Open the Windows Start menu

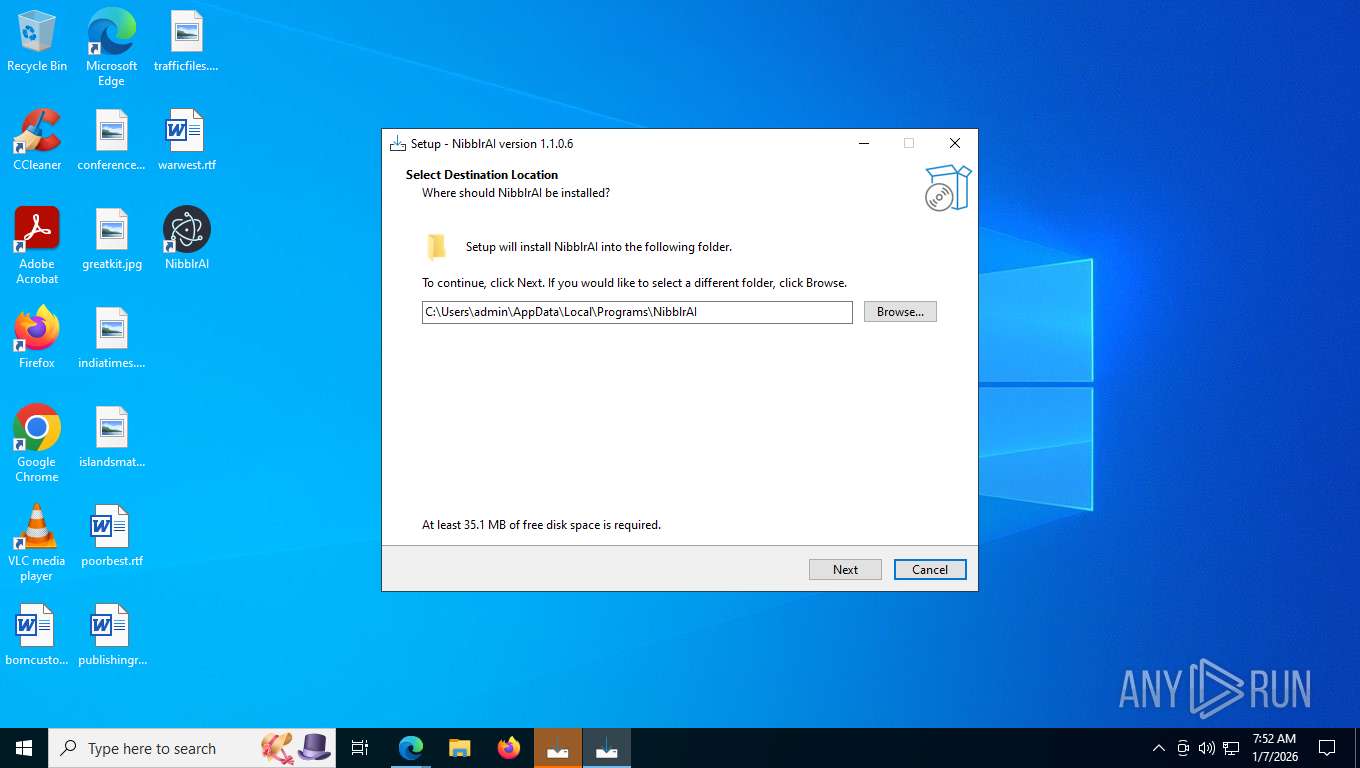pyautogui.click(x=24, y=748)
